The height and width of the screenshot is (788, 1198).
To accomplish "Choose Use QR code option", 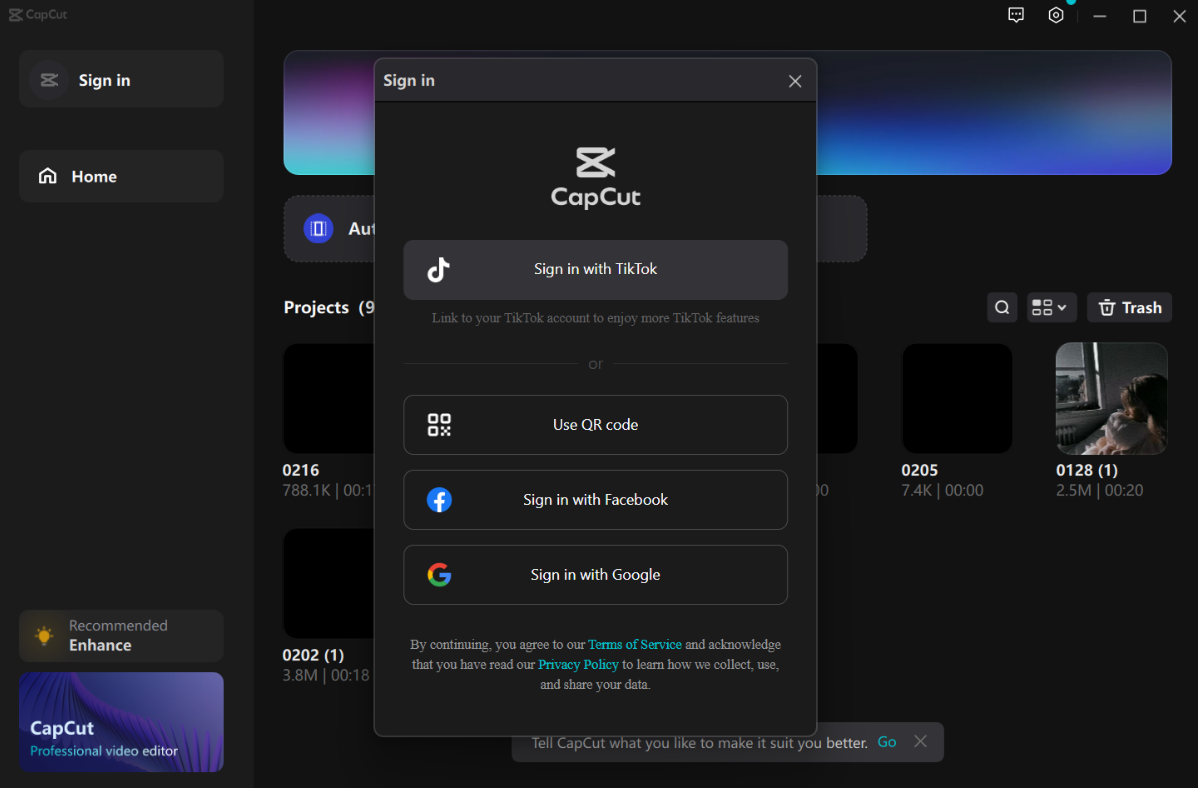I will pyautogui.click(x=595, y=425).
